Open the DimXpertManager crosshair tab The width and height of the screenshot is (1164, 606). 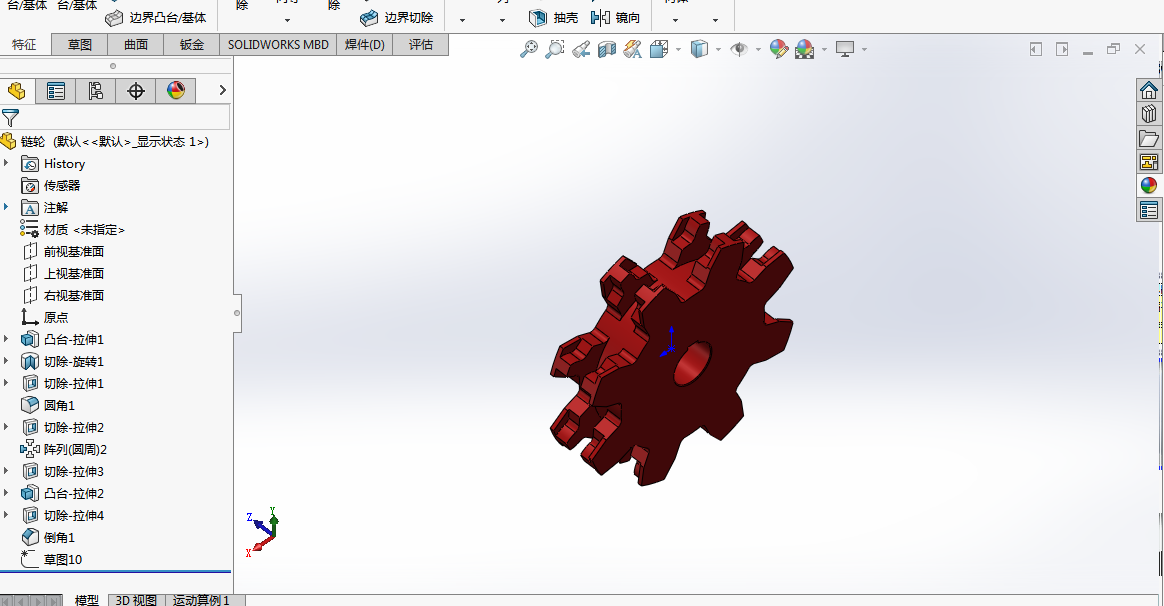(x=136, y=91)
